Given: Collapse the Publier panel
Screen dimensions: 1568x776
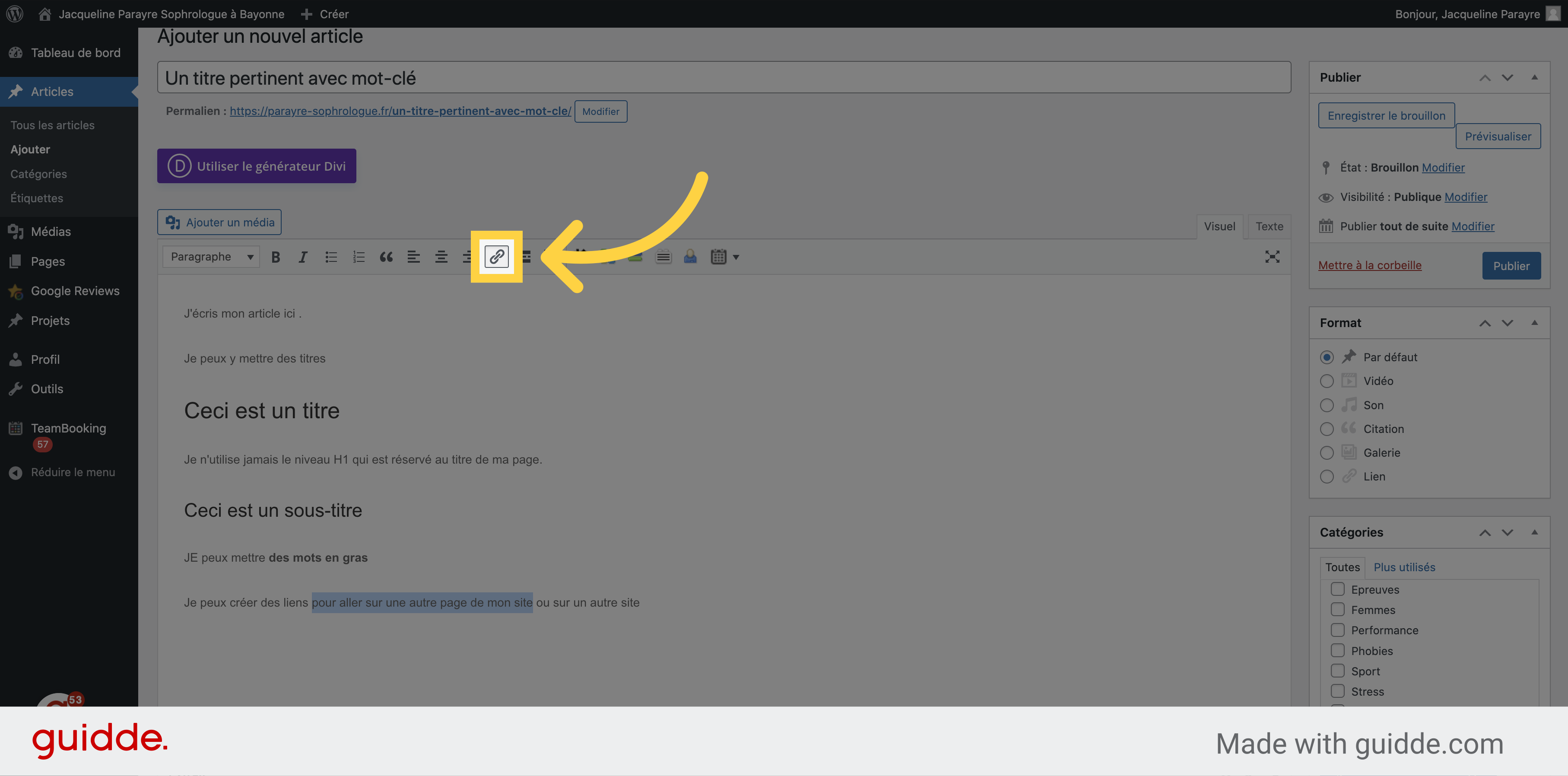Looking at the screenshot, I should (1534, 77).
